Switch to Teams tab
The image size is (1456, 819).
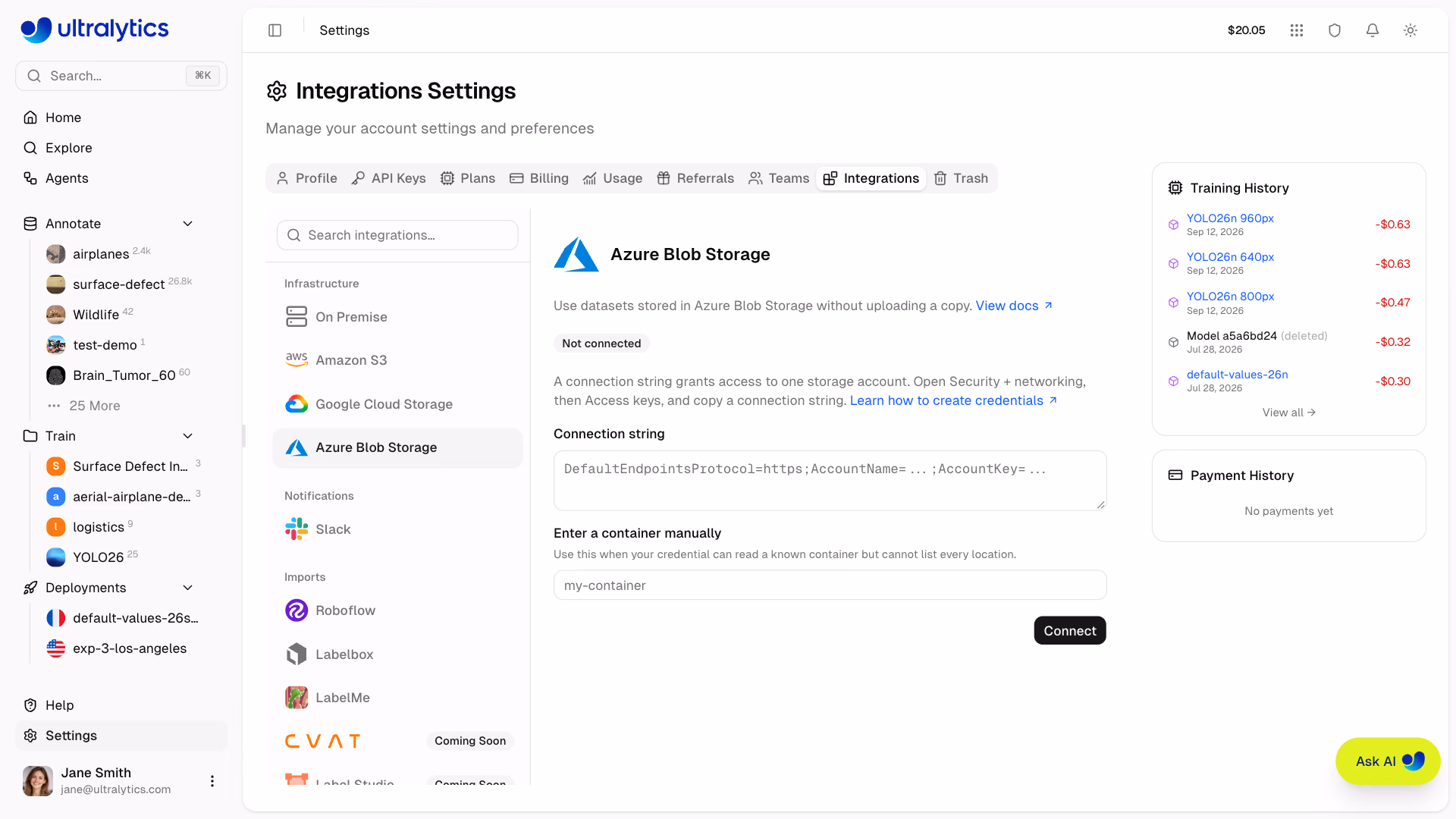pos(779,178)
